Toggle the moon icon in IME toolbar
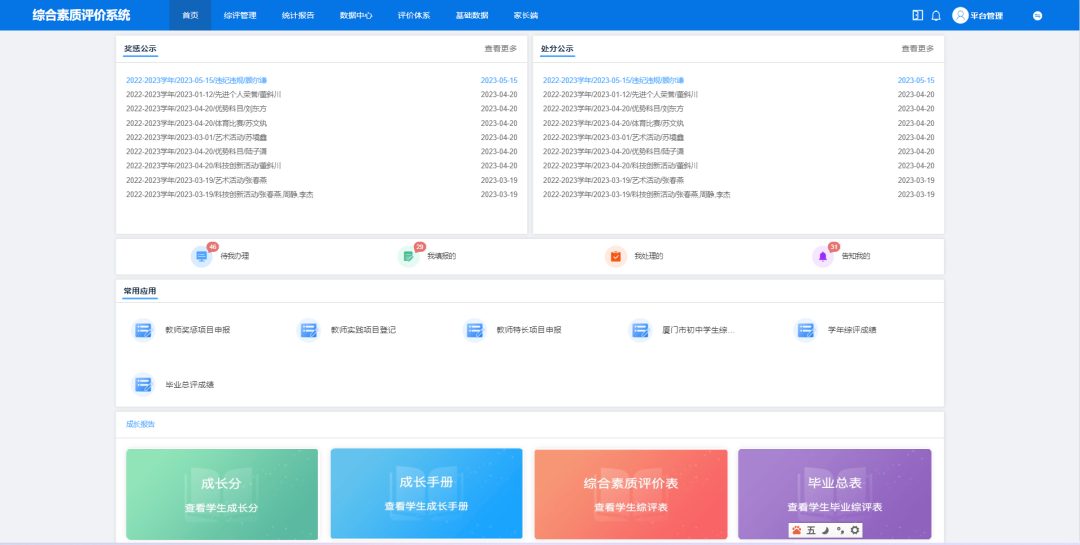This screenshot has height=545, width=1080. click(826, 530)
